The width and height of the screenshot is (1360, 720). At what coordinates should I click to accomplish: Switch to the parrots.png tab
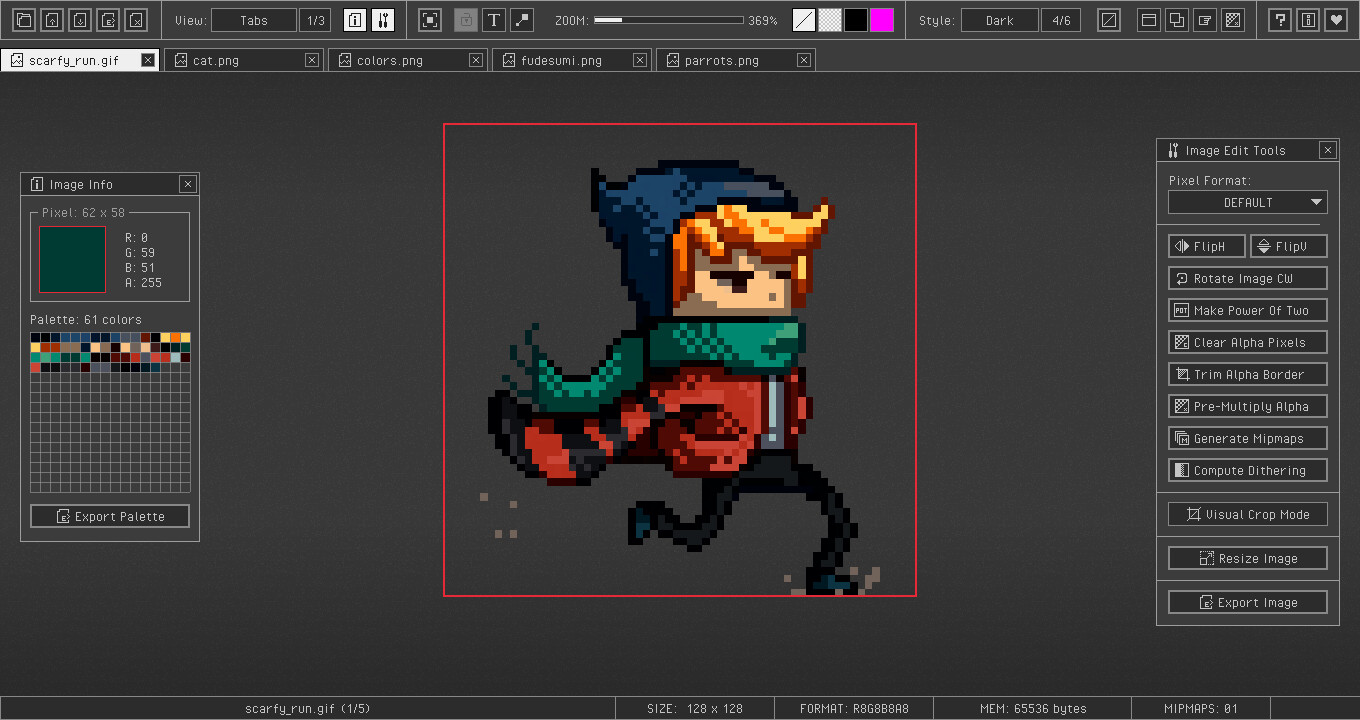(x=722, y=61)
